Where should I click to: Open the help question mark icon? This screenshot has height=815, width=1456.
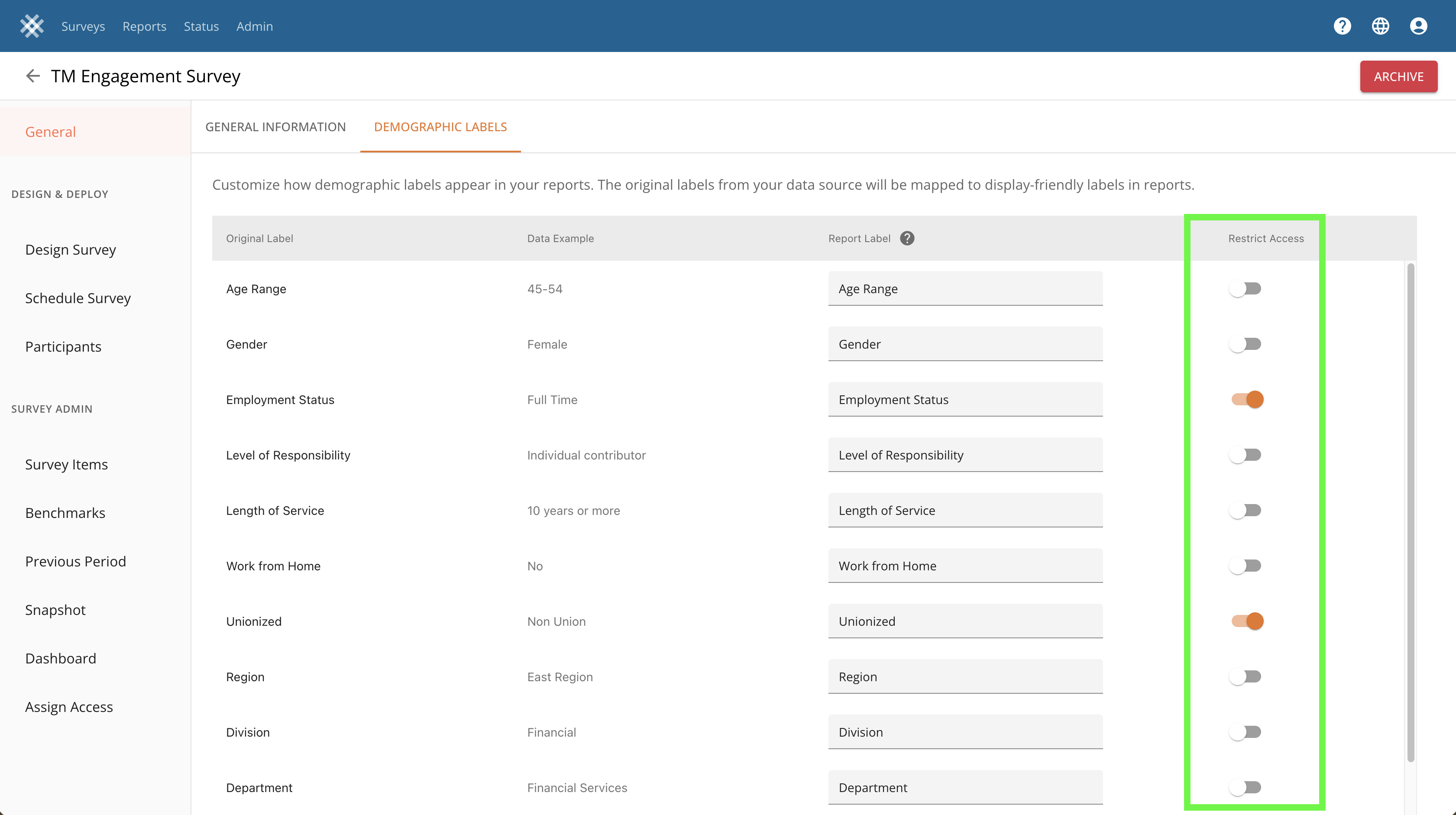tap(1342, 26)
